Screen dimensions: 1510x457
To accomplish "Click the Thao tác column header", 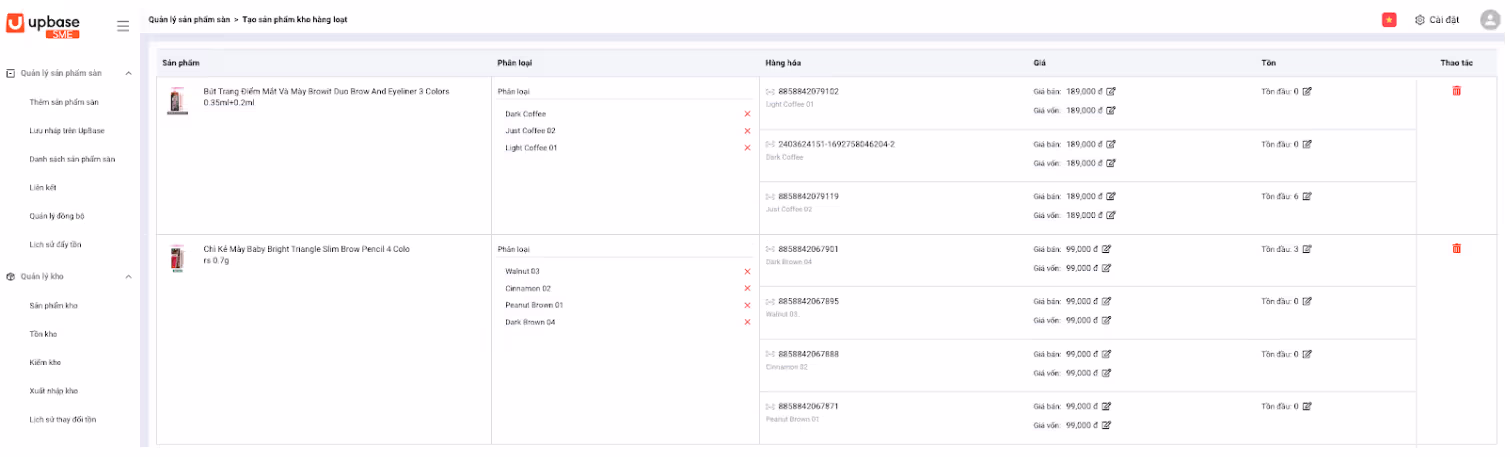I will click(1457, 63).
